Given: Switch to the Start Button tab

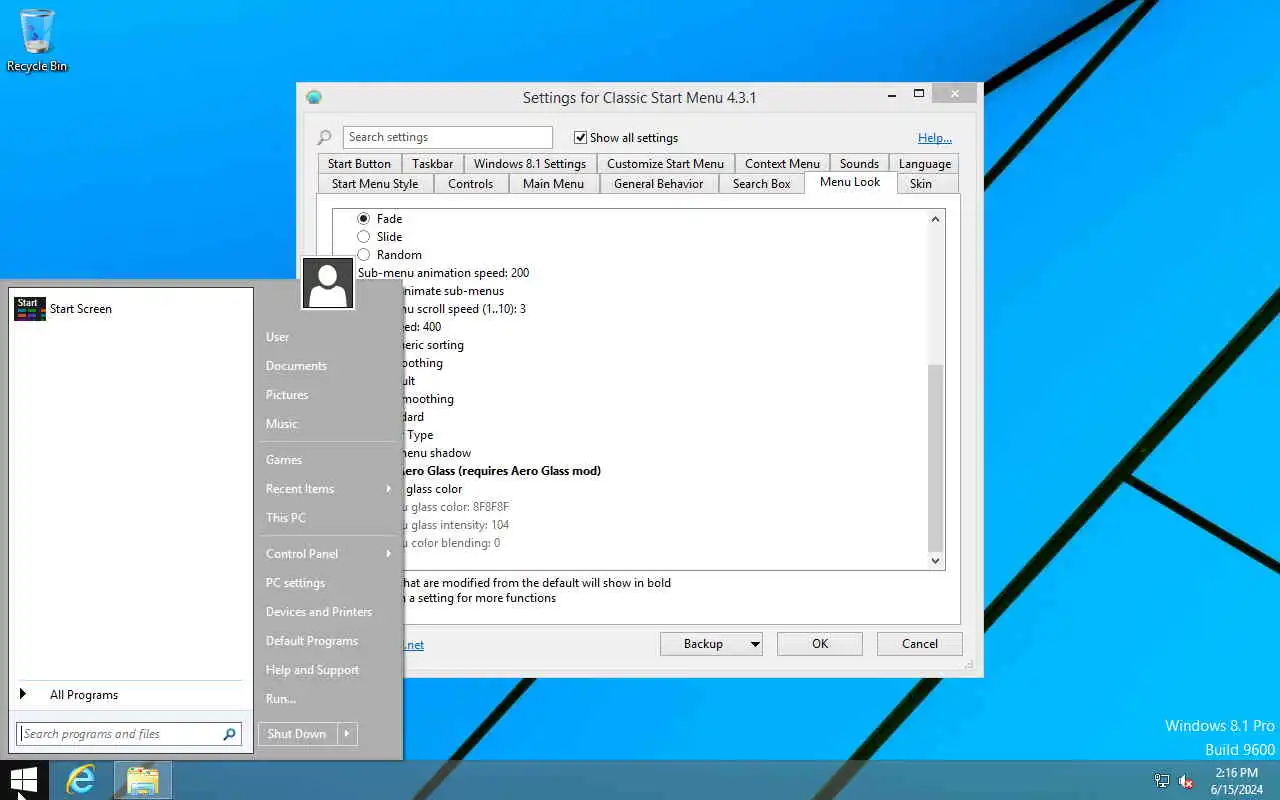Looking at the screenshot, I should [359, 164].
